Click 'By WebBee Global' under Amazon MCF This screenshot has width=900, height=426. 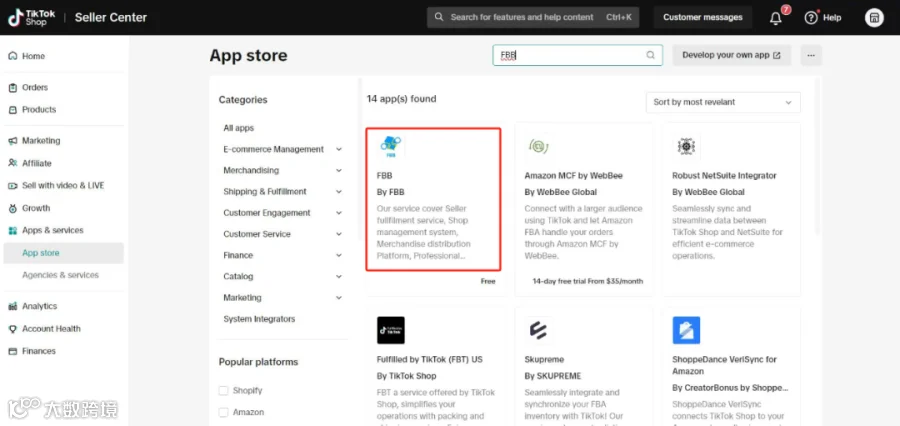tap(560, 192)
